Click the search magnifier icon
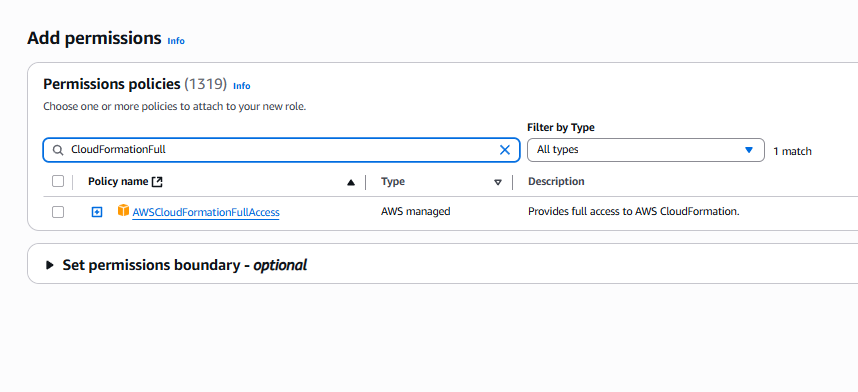This screenshot has height=392, width=858. pyautogui.click(x=58, y=150)
